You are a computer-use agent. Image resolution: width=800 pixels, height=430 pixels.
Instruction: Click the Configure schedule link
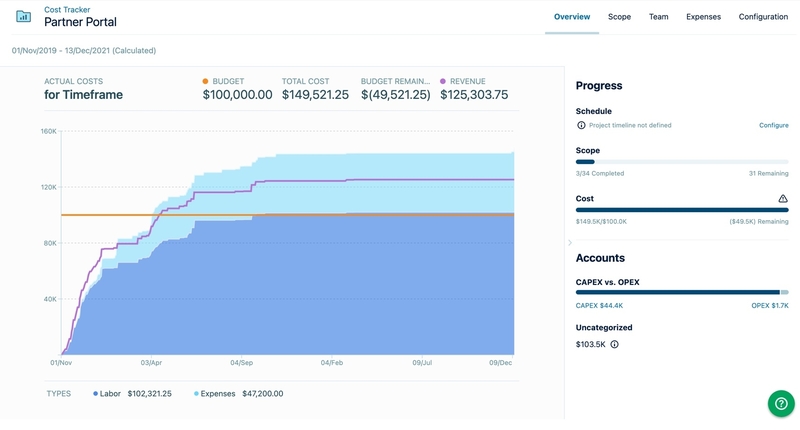(773, 125)
